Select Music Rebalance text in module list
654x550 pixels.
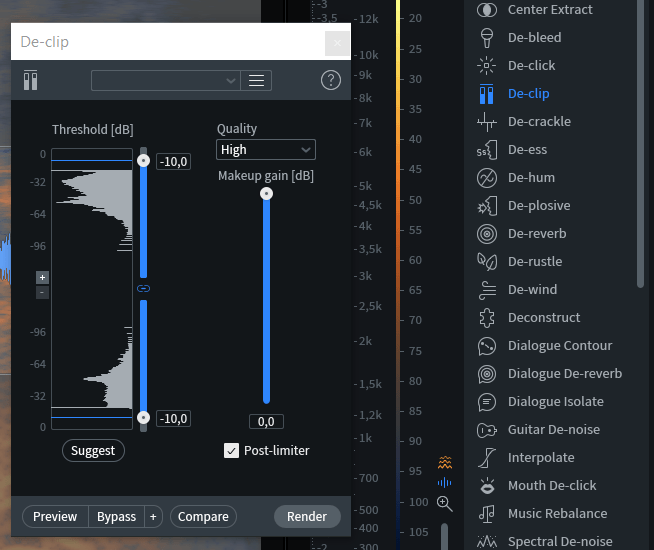pyautogui.click(x=558, y=514)
